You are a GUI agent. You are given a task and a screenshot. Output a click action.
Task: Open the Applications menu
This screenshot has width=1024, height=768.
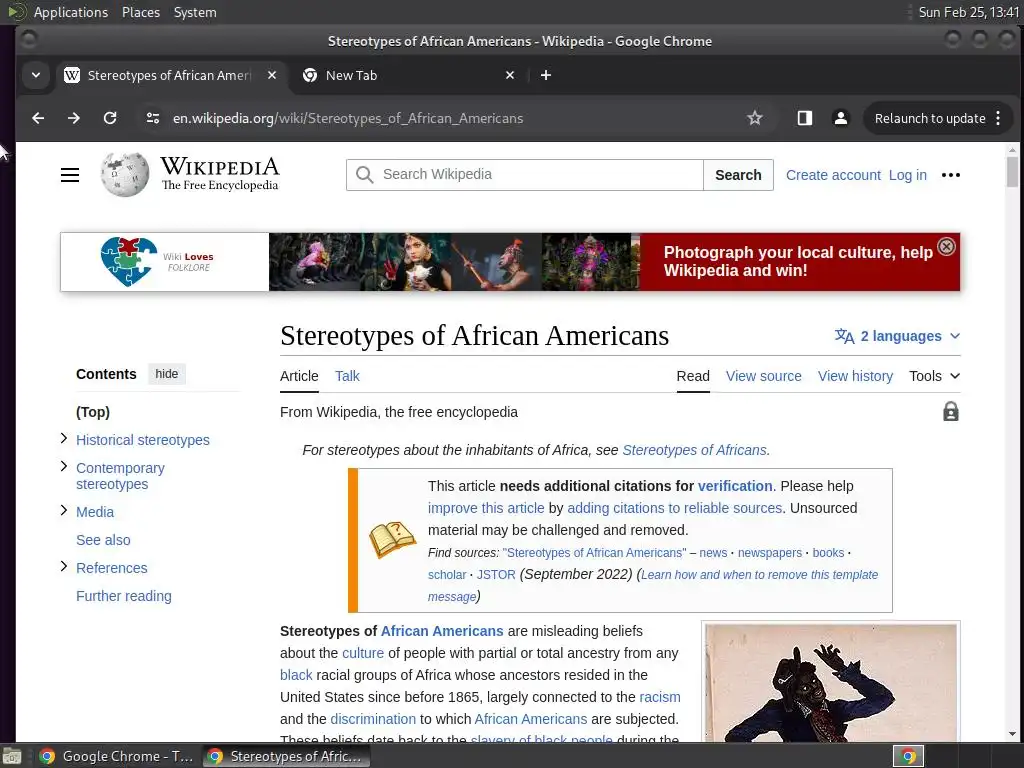[x=71, y=12]
